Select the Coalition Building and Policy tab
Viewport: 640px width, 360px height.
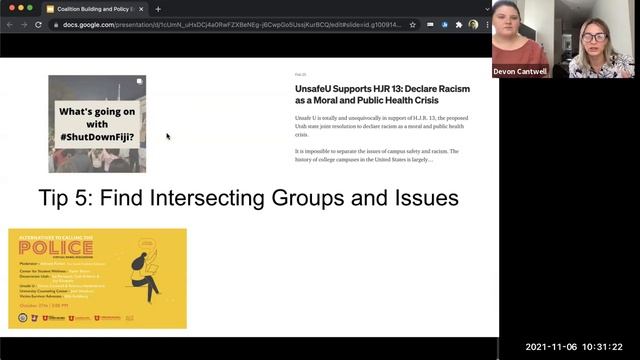pyautogui.click(x=95, y=9)
